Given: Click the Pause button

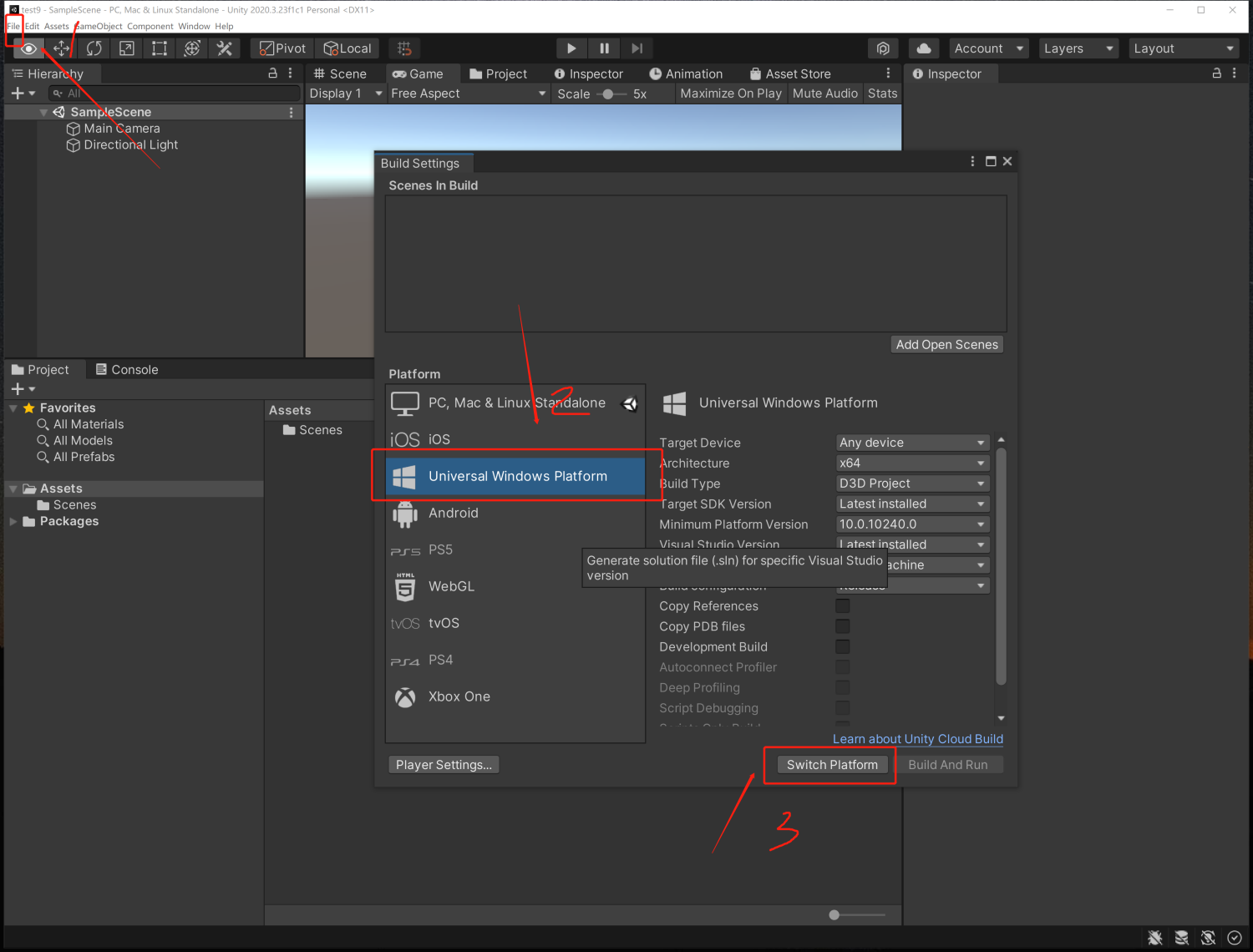Looking at the screenshot, I should (x=604, y=48).
